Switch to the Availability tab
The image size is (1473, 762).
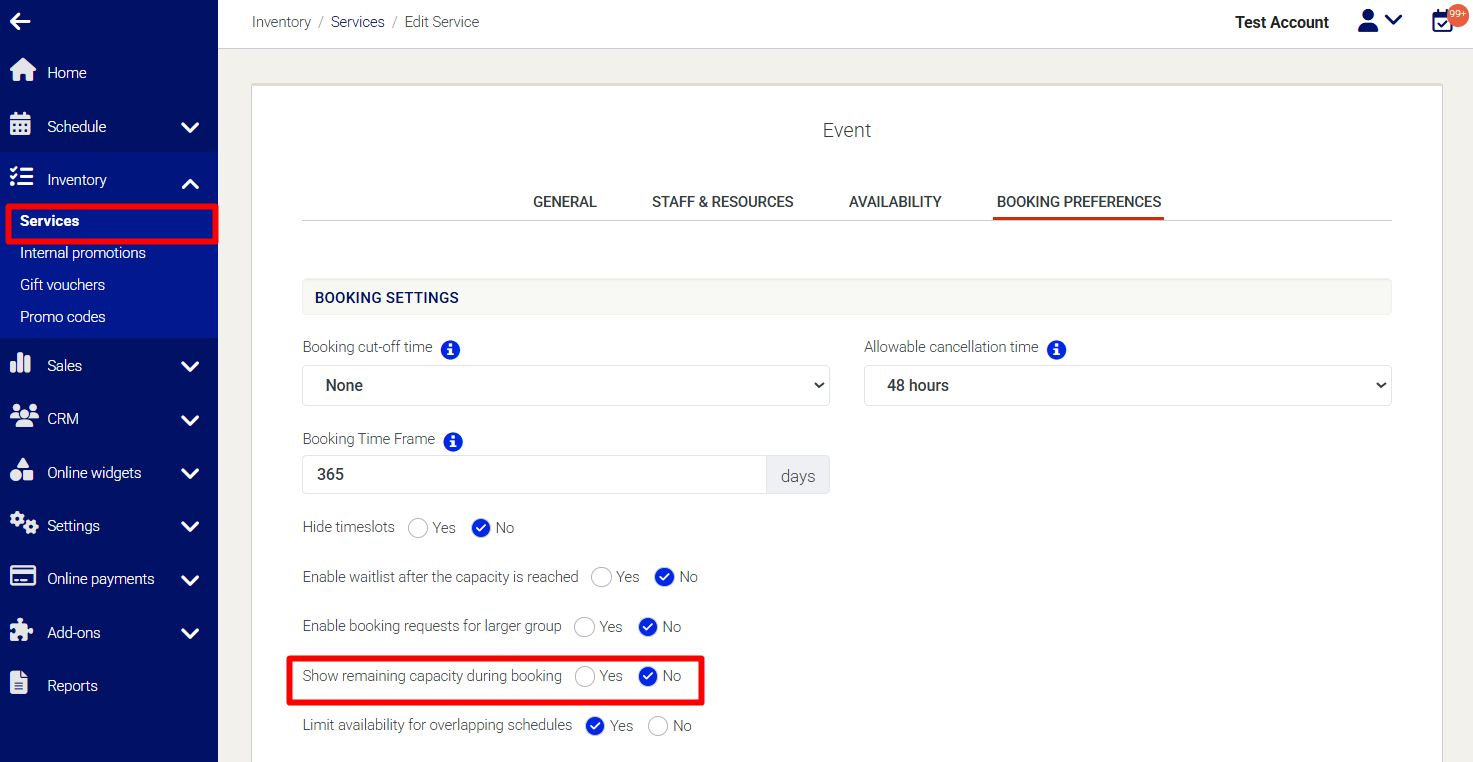895,202
